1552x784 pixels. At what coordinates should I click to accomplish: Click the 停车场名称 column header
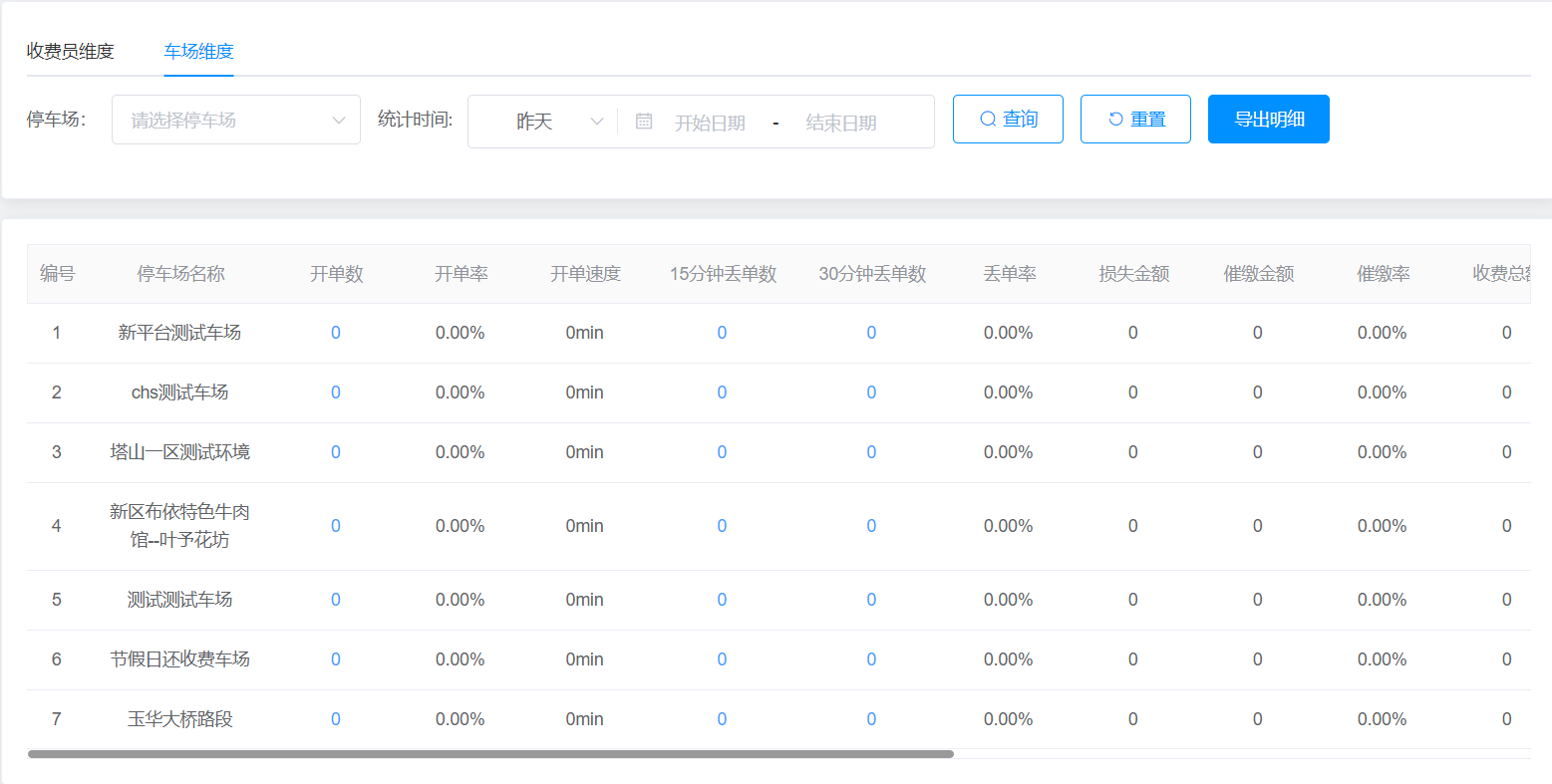[x=180, y=274]
